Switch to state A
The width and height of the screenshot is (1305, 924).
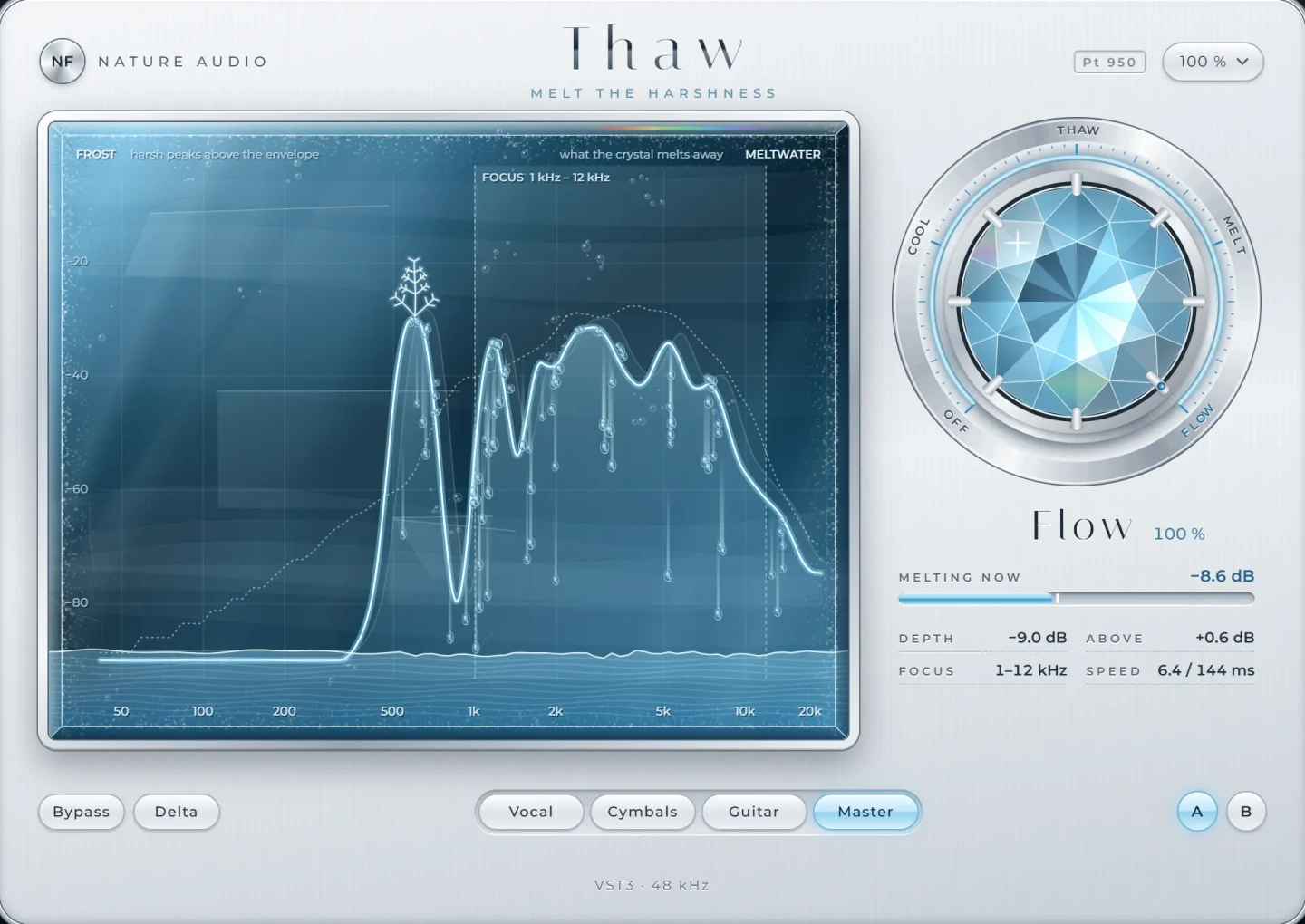pyautogui.click(x=1197, y=812)
